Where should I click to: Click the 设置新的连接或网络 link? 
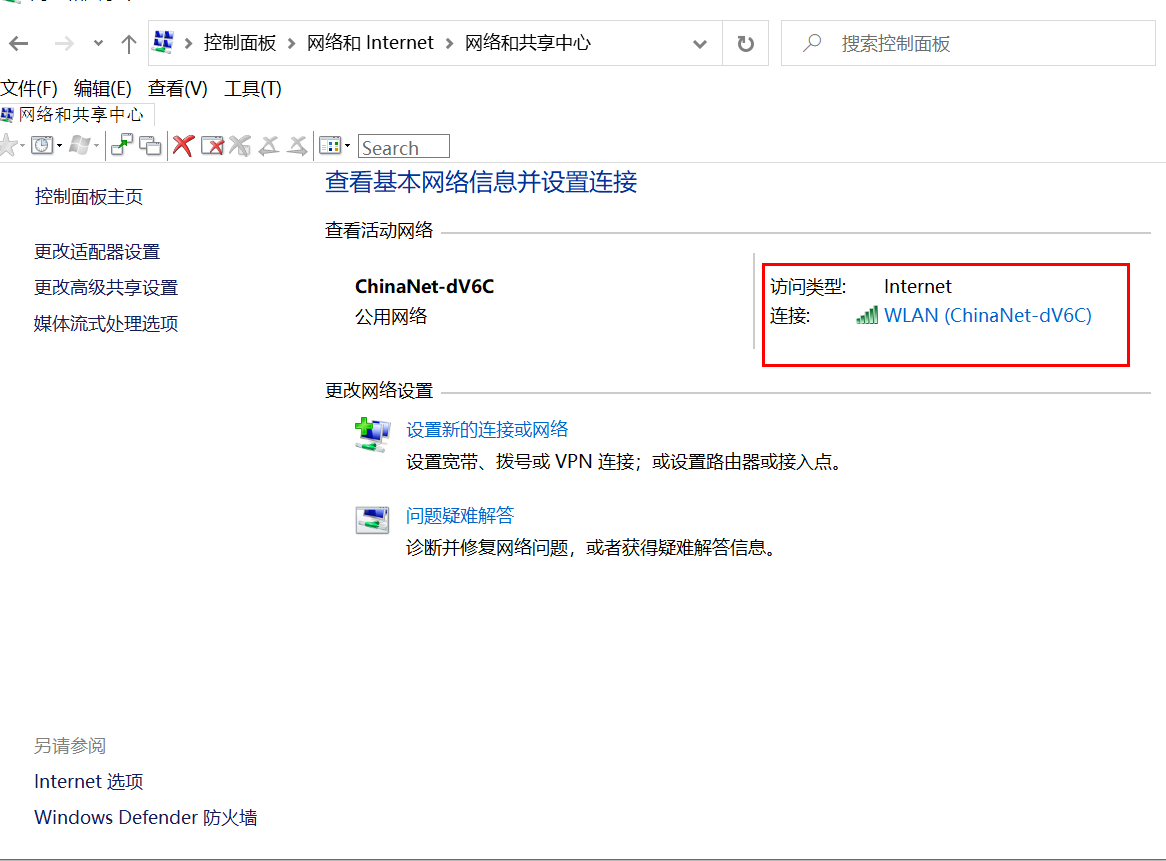pyautogui.click(x=487, y=430)
